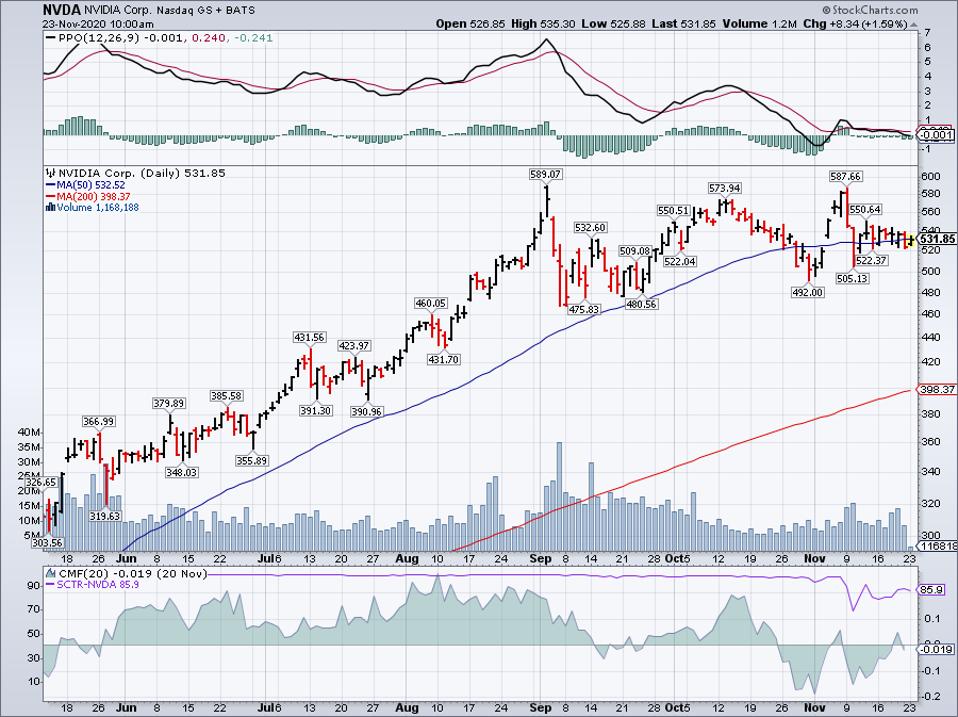Click the 460.05 price label

pos(431,303)
